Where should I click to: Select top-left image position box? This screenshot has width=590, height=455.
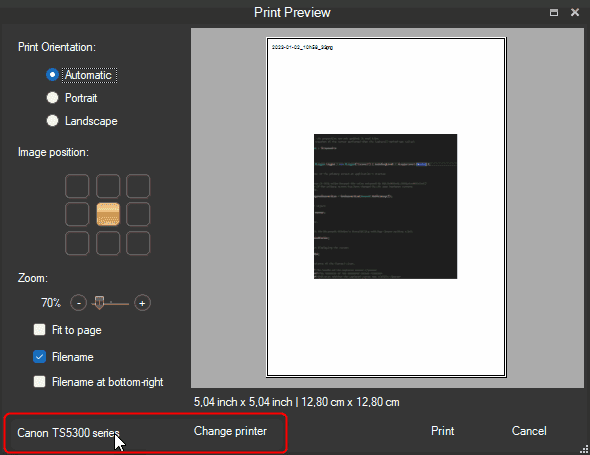[x=77, y=186]
